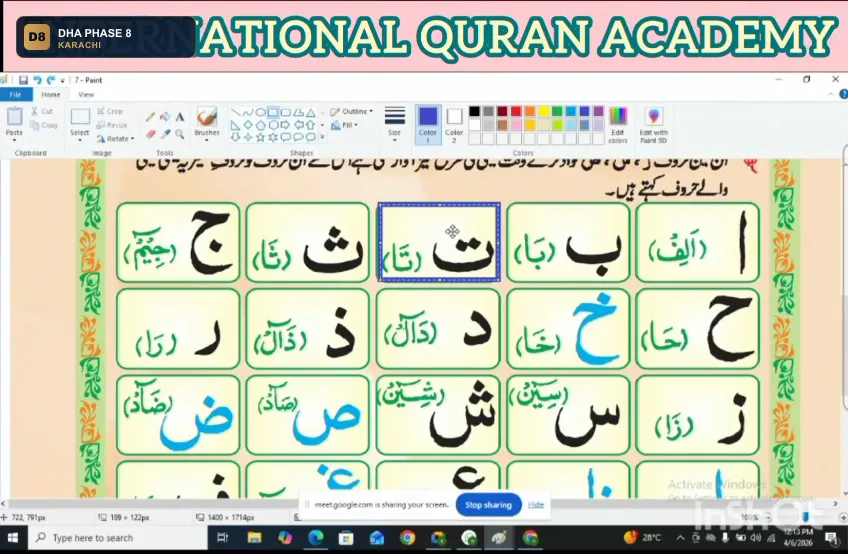The width and height of the screenshot is (848, 554).
Task: Choose the Rounded rectangle shape
Action: click(286, 113)
